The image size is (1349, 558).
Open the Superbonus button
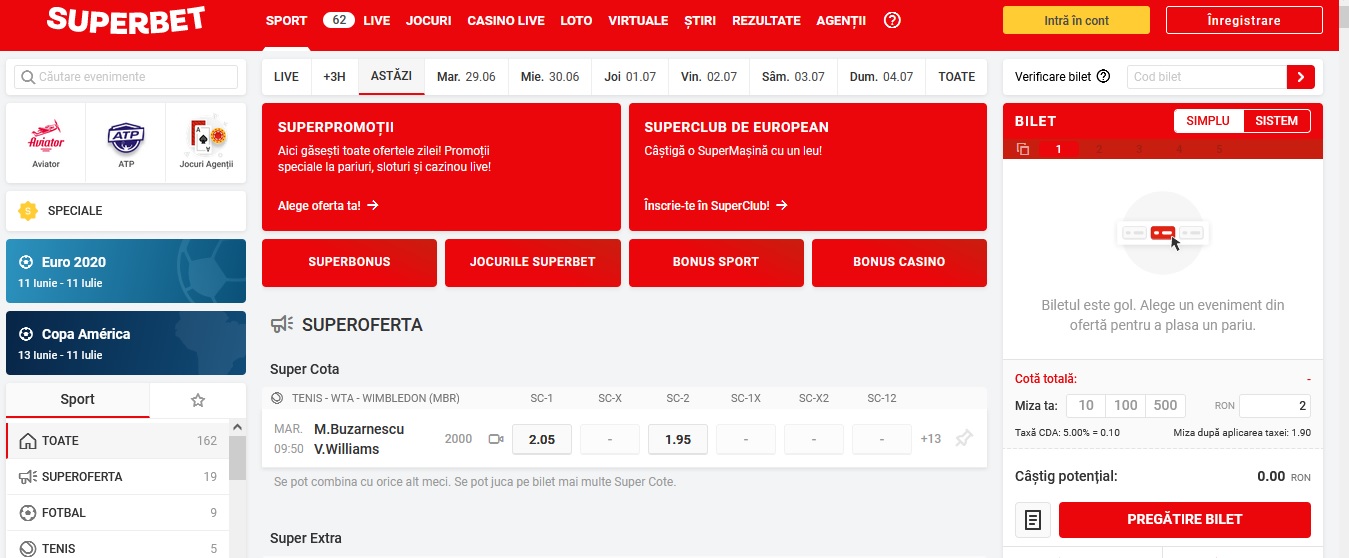tap(349, 262)
